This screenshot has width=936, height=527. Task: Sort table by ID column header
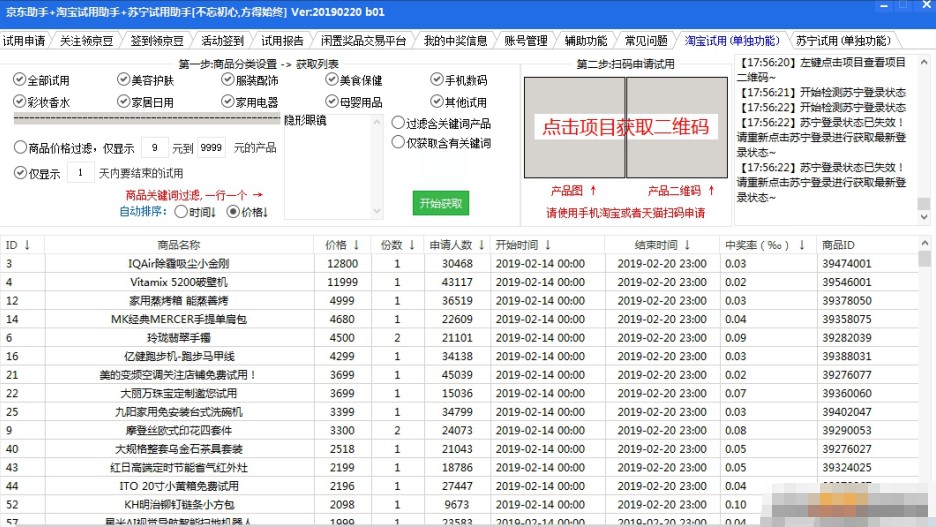coord(22,245)
